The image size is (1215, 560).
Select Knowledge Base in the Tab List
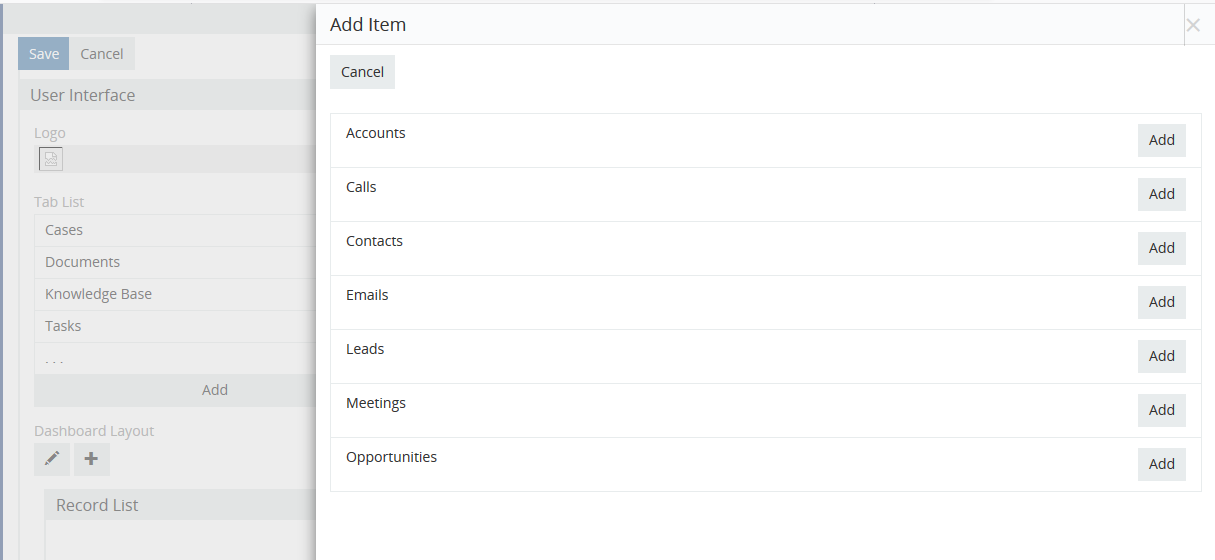tap(98, 294)
